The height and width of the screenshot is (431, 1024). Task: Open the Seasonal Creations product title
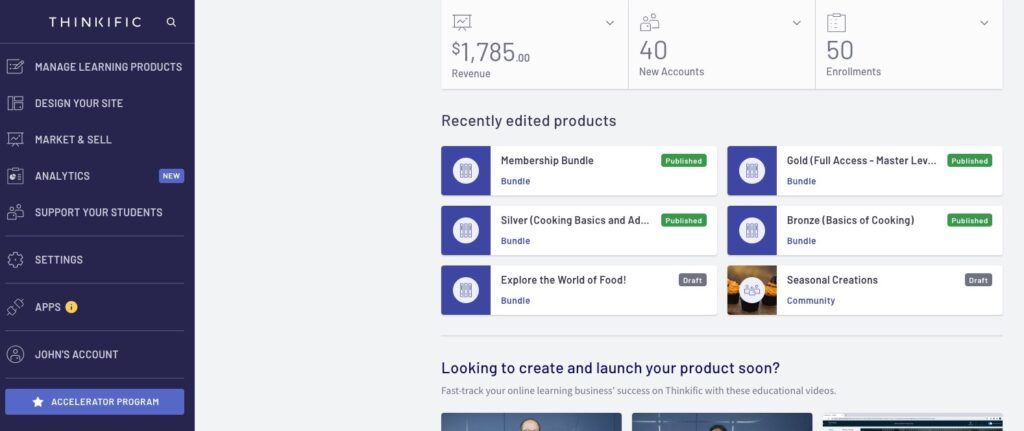coord(832,280)
